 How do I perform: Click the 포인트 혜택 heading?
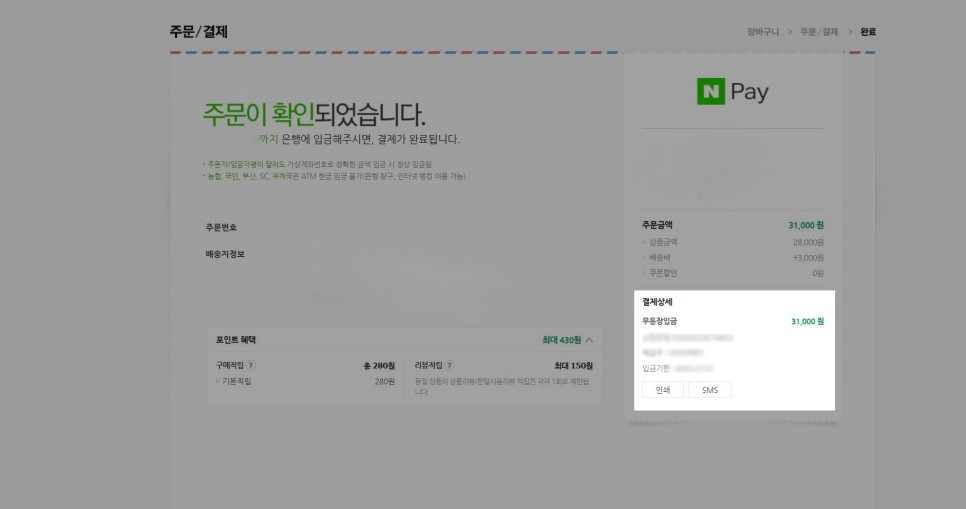(235, 340)
